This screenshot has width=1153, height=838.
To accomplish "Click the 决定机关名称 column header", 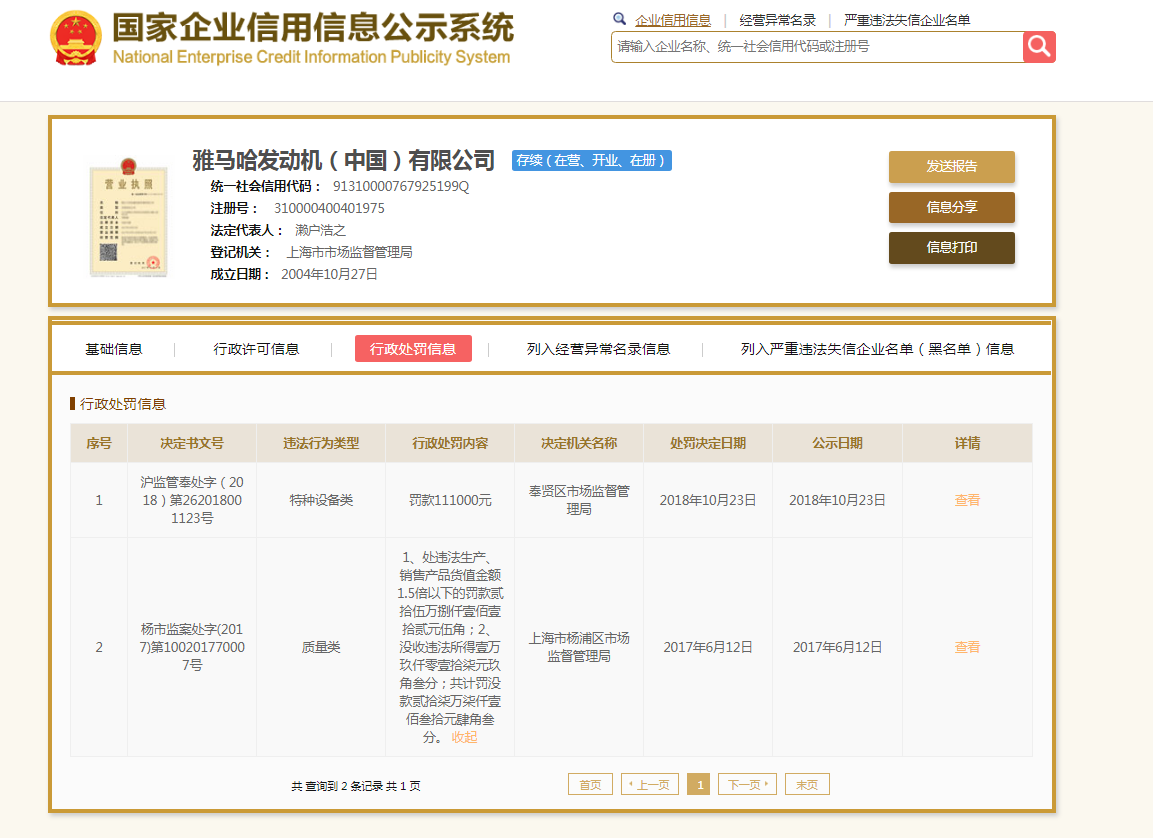I will point(579,443).
